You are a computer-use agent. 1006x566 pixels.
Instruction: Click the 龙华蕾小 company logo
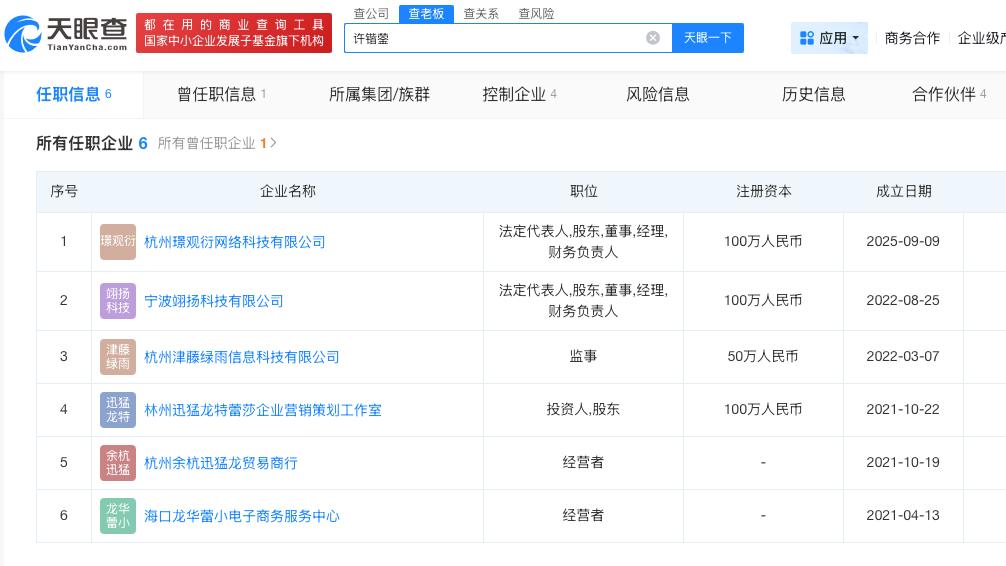[x=118, y=515]
